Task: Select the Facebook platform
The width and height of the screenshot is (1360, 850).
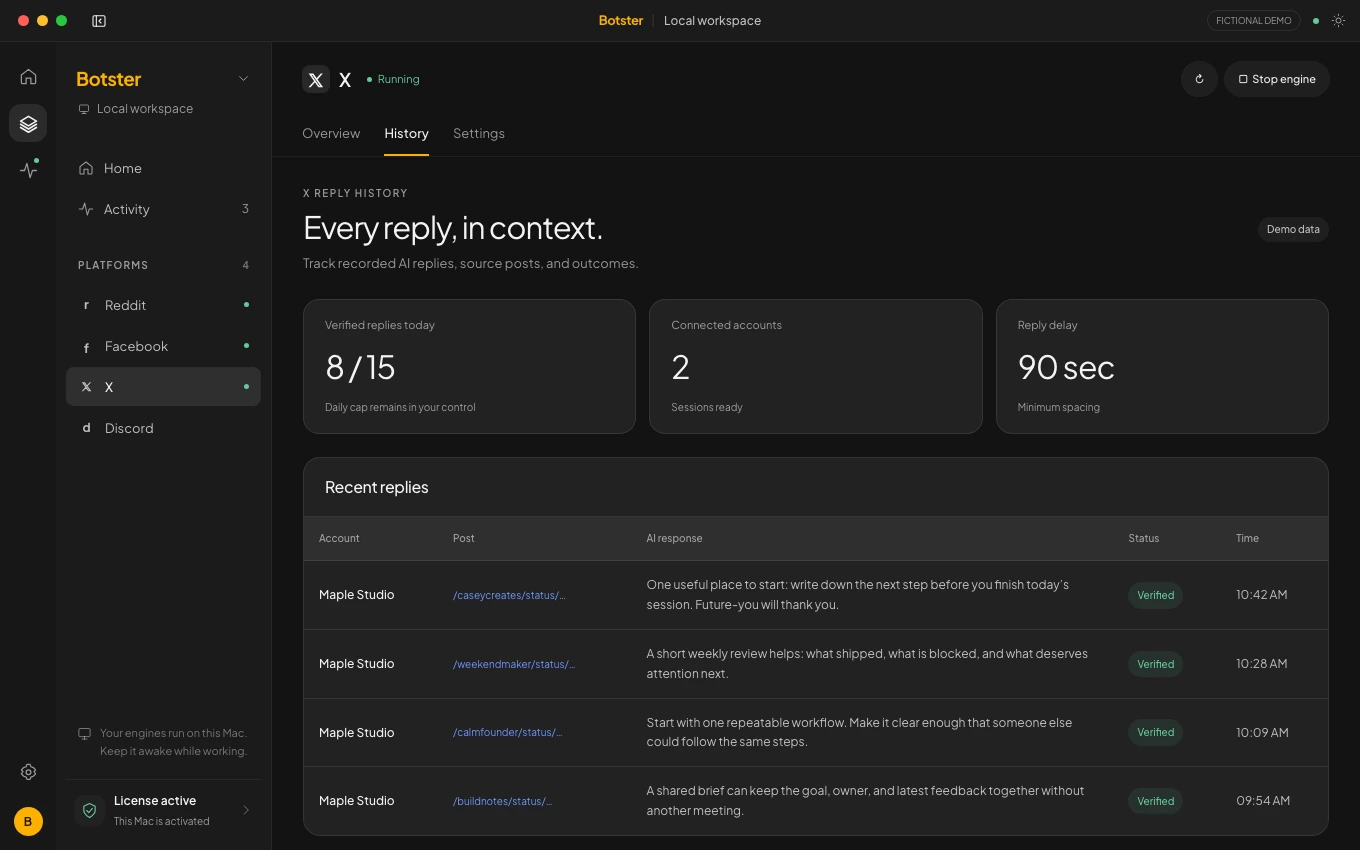Action: click(x=163, y=346)
